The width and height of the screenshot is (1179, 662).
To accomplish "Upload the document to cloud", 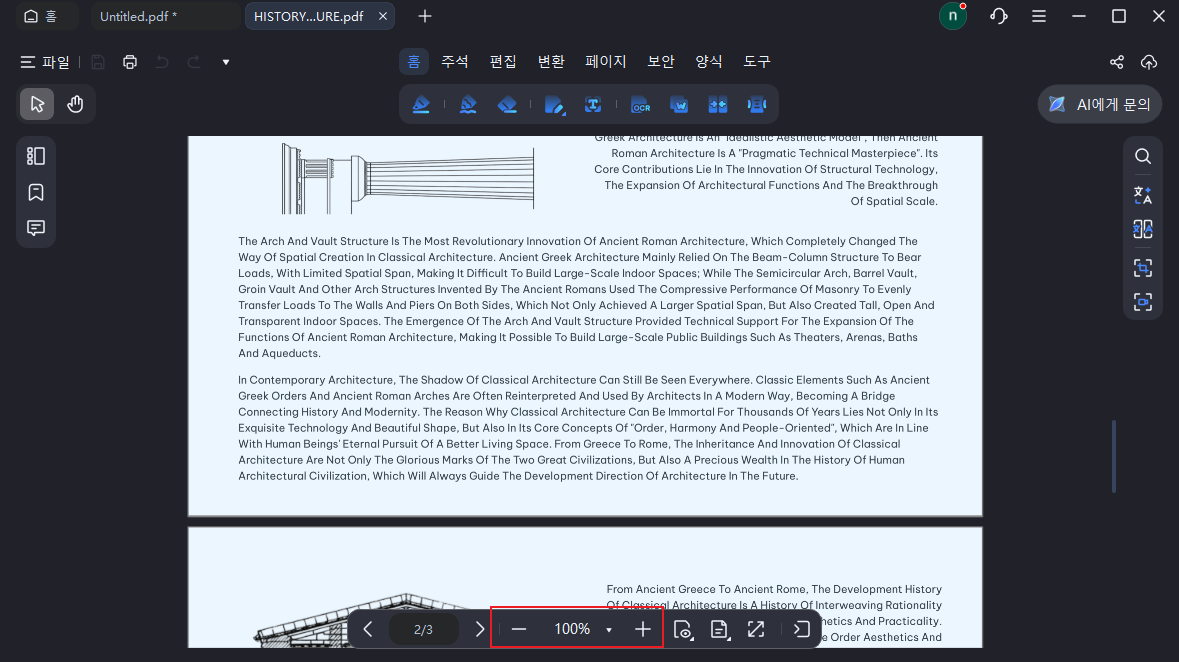I will click(1149, 62).
